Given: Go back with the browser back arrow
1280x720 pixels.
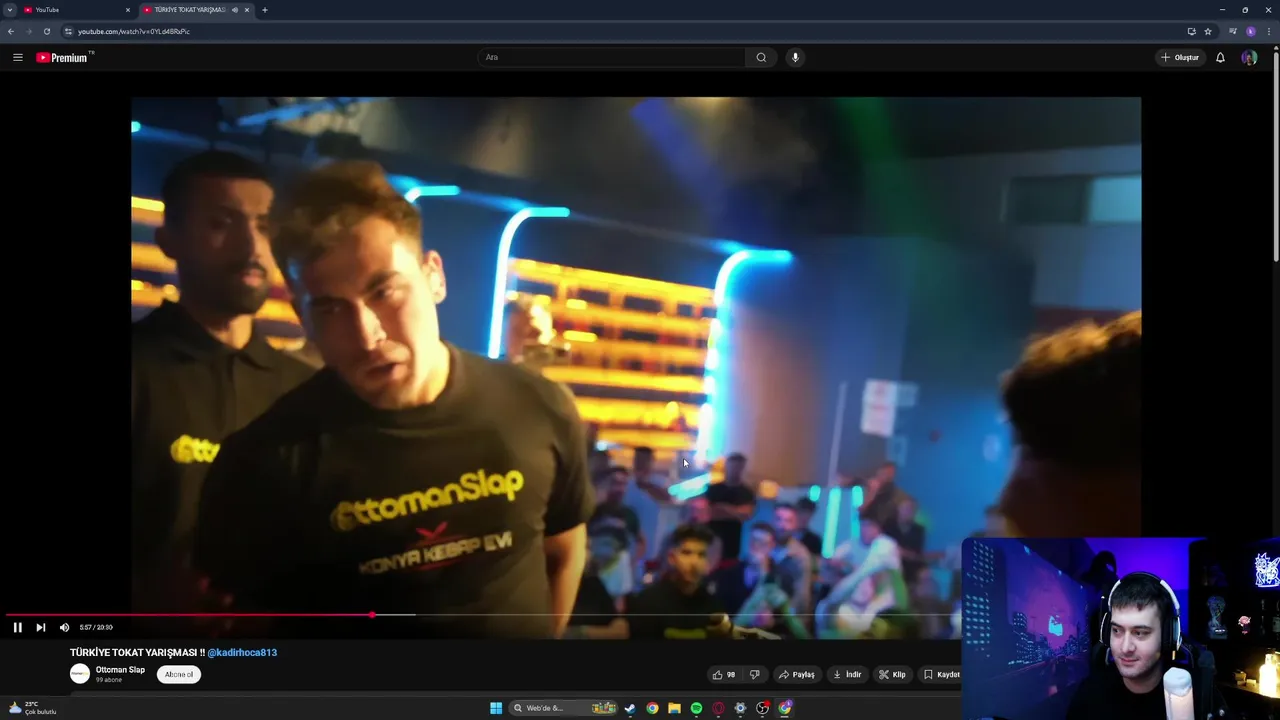Looking at the screenshot, I should point(11,31).
